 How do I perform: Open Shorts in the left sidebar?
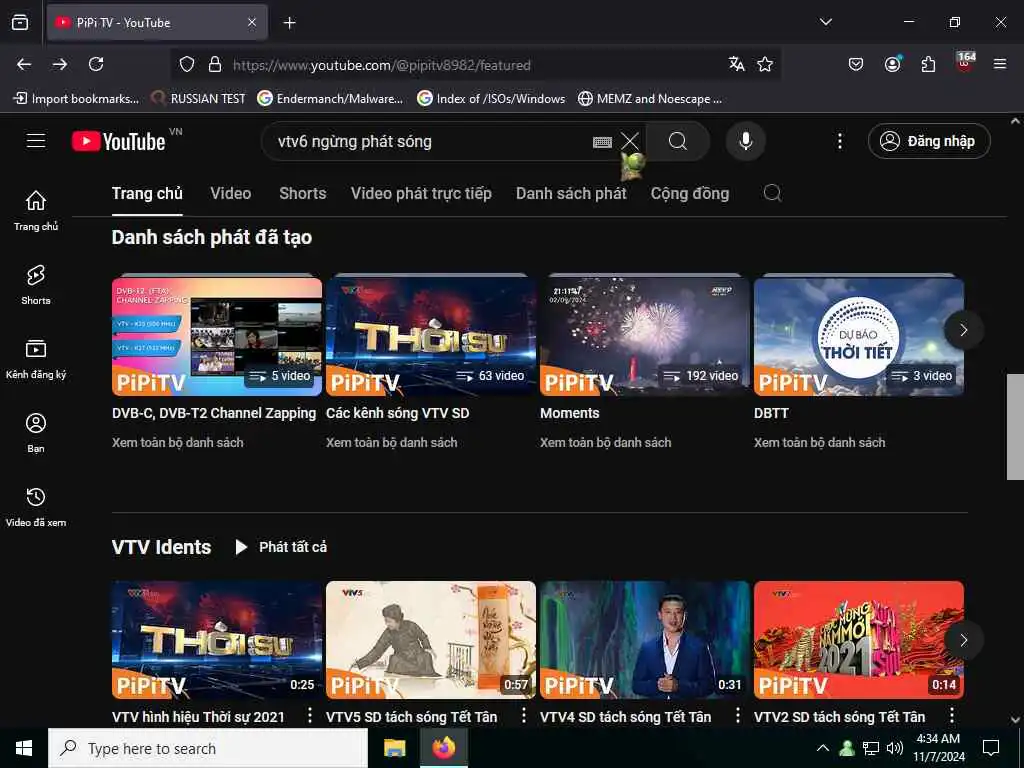pos(36,285)
